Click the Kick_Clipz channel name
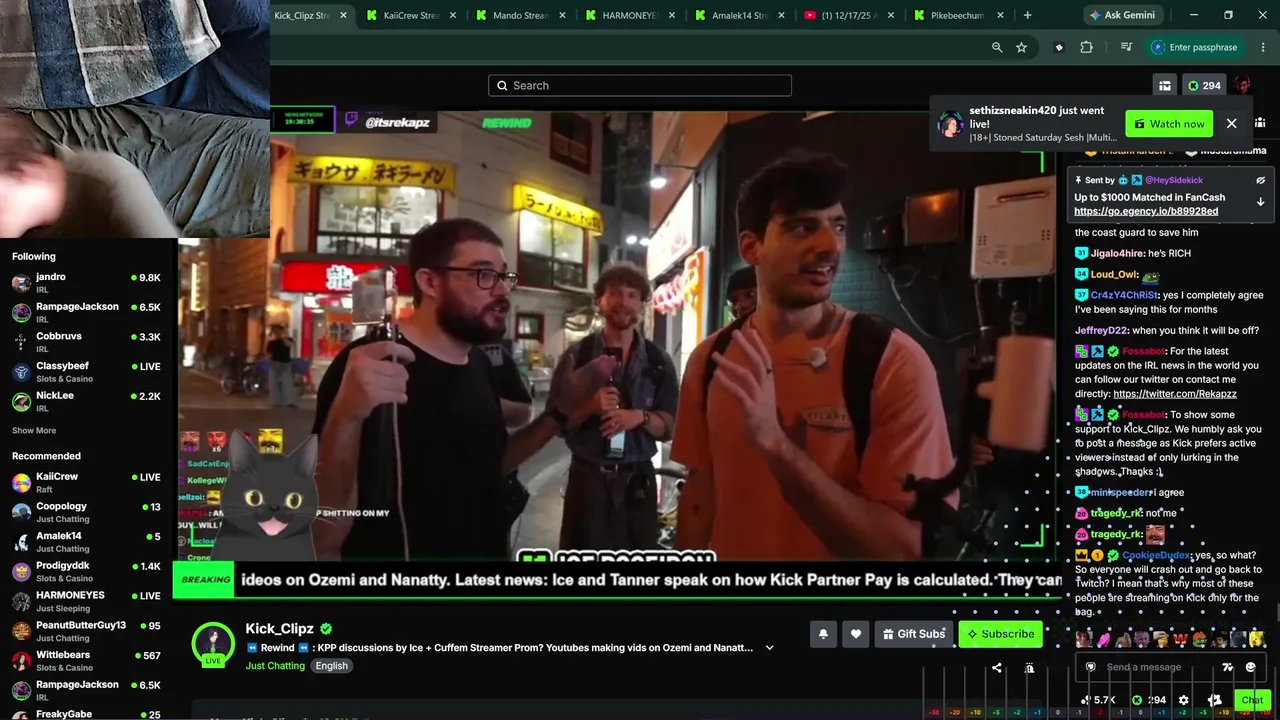Screen dimensions: 1280x720 click(x=280, y=629)
